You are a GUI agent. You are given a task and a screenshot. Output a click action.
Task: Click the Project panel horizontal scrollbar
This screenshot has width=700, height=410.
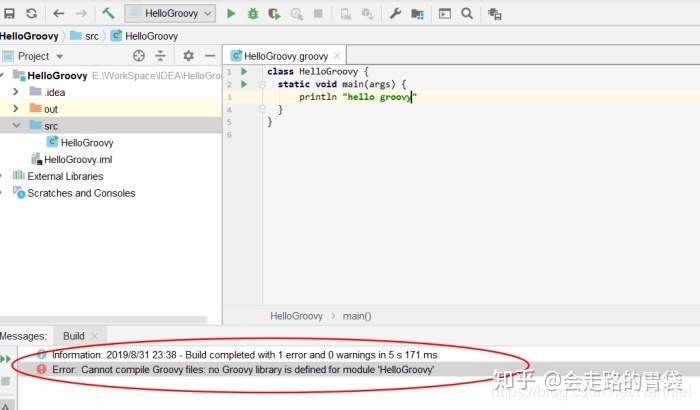pos(104,320)
